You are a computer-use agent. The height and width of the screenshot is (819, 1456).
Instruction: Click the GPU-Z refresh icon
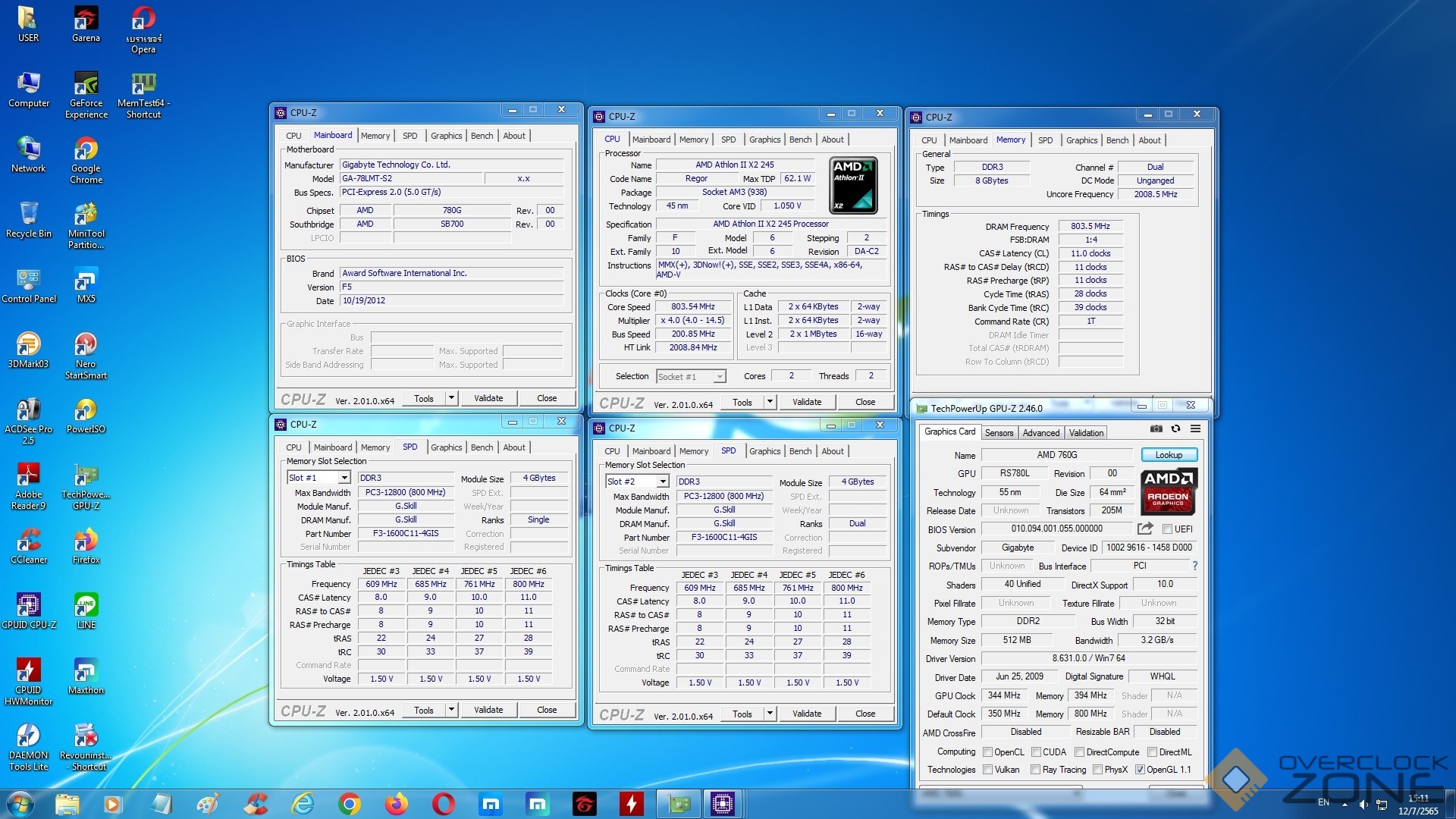pos(1175,429)
